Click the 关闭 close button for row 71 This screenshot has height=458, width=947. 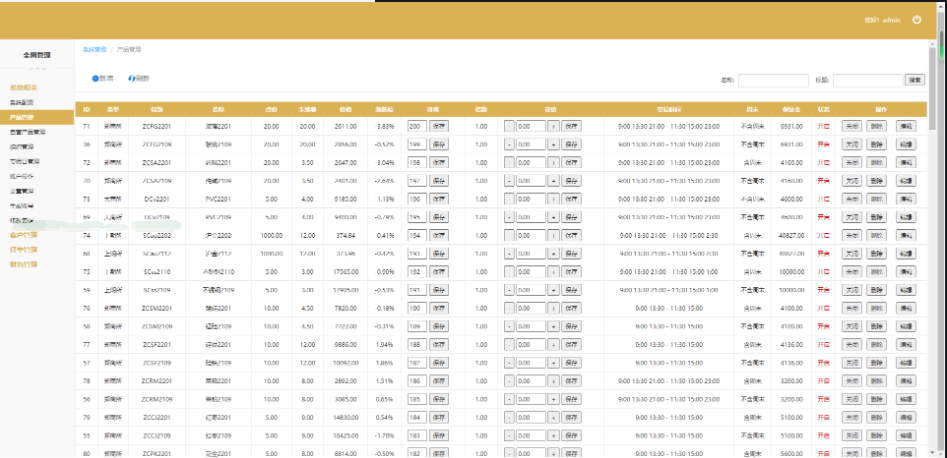(x=852, y=126)
